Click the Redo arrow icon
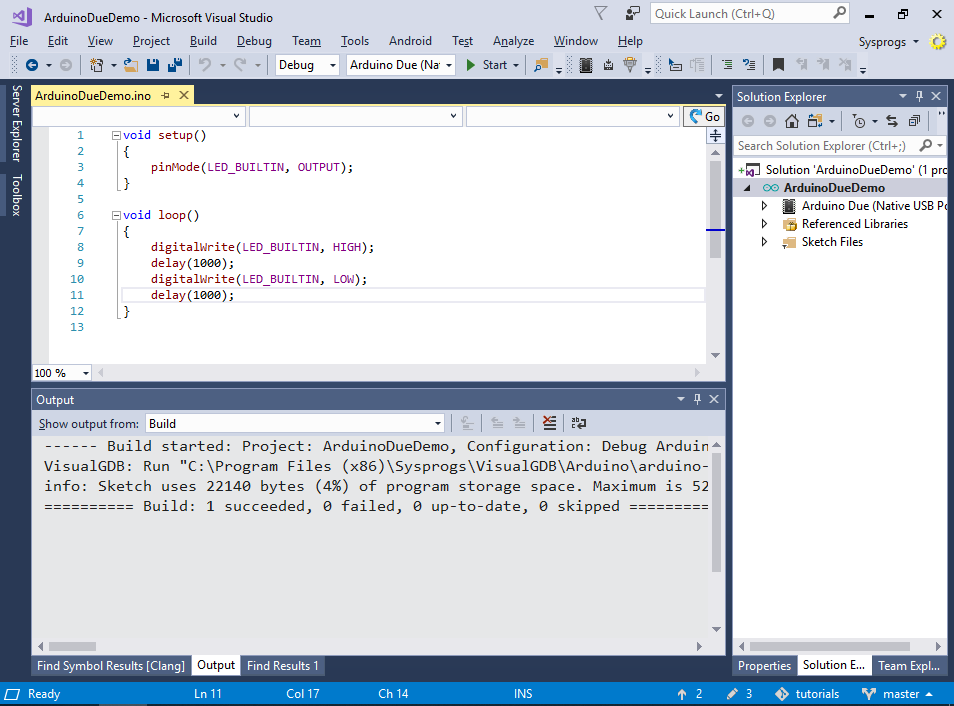954x706 pixels. 240,65
